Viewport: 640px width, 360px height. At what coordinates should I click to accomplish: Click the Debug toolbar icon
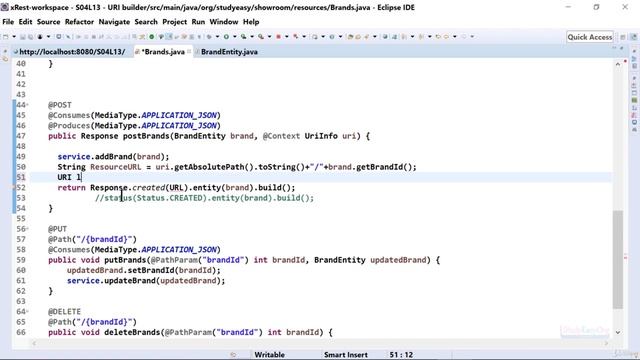pos(209,37)
